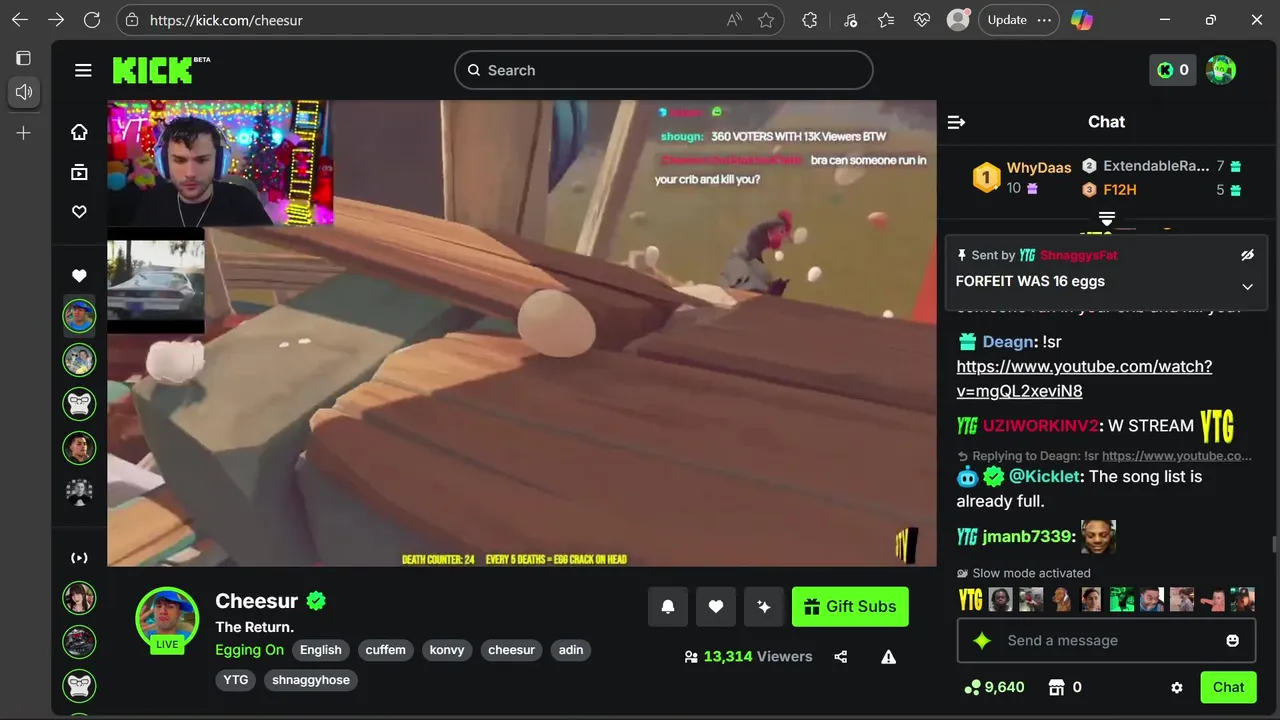Open emote picker in message box
1280x720 pixels.
tap(1233, 640)
